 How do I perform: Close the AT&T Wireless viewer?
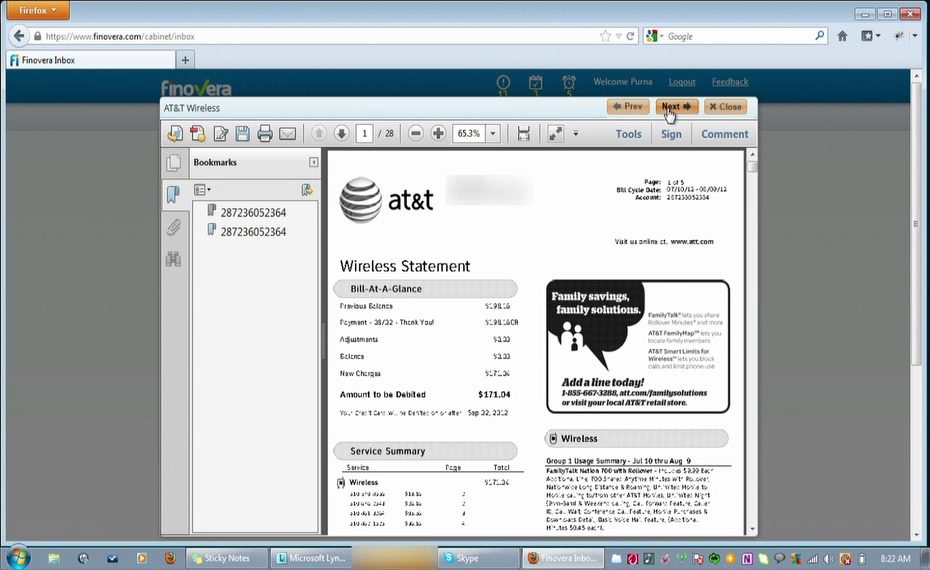point(725,107)
